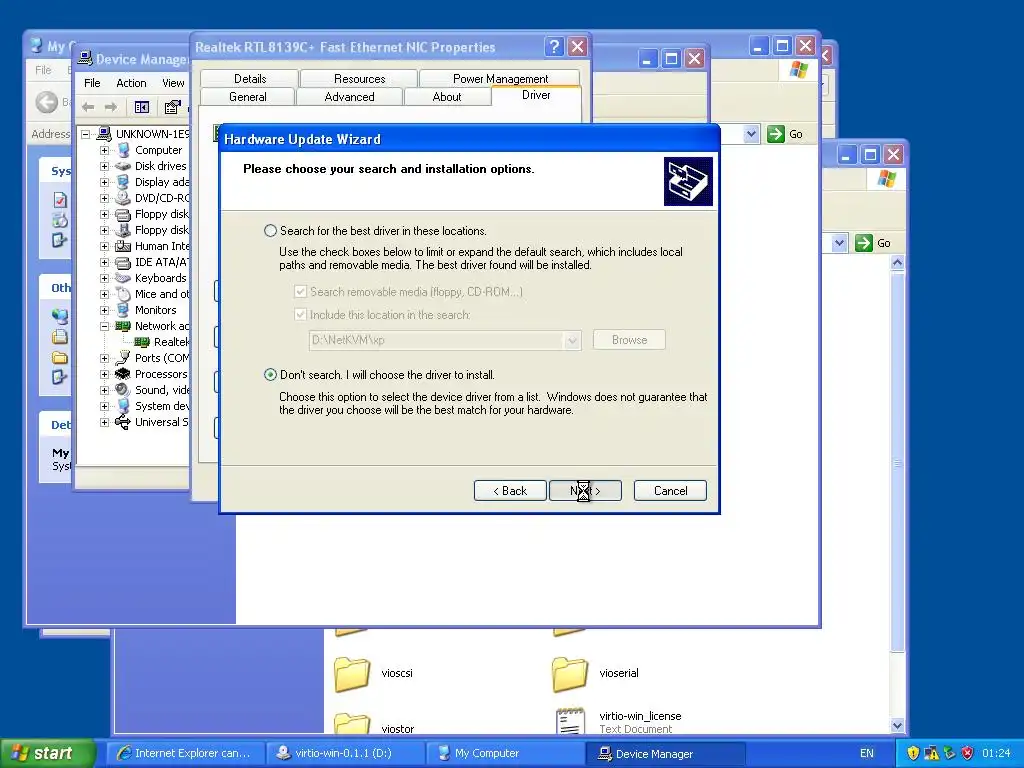Image resolution: width=1024 pixels, height=768 pixels.
Task: Expand the Keyboards node
Action: pyautogui.click(x=104, y=278)
